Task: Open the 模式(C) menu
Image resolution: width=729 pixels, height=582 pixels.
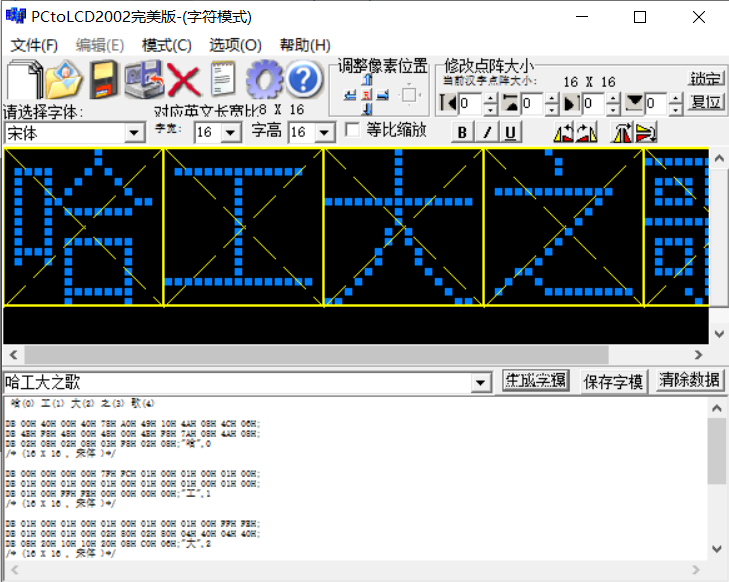Action: click(x=166, y=46)
